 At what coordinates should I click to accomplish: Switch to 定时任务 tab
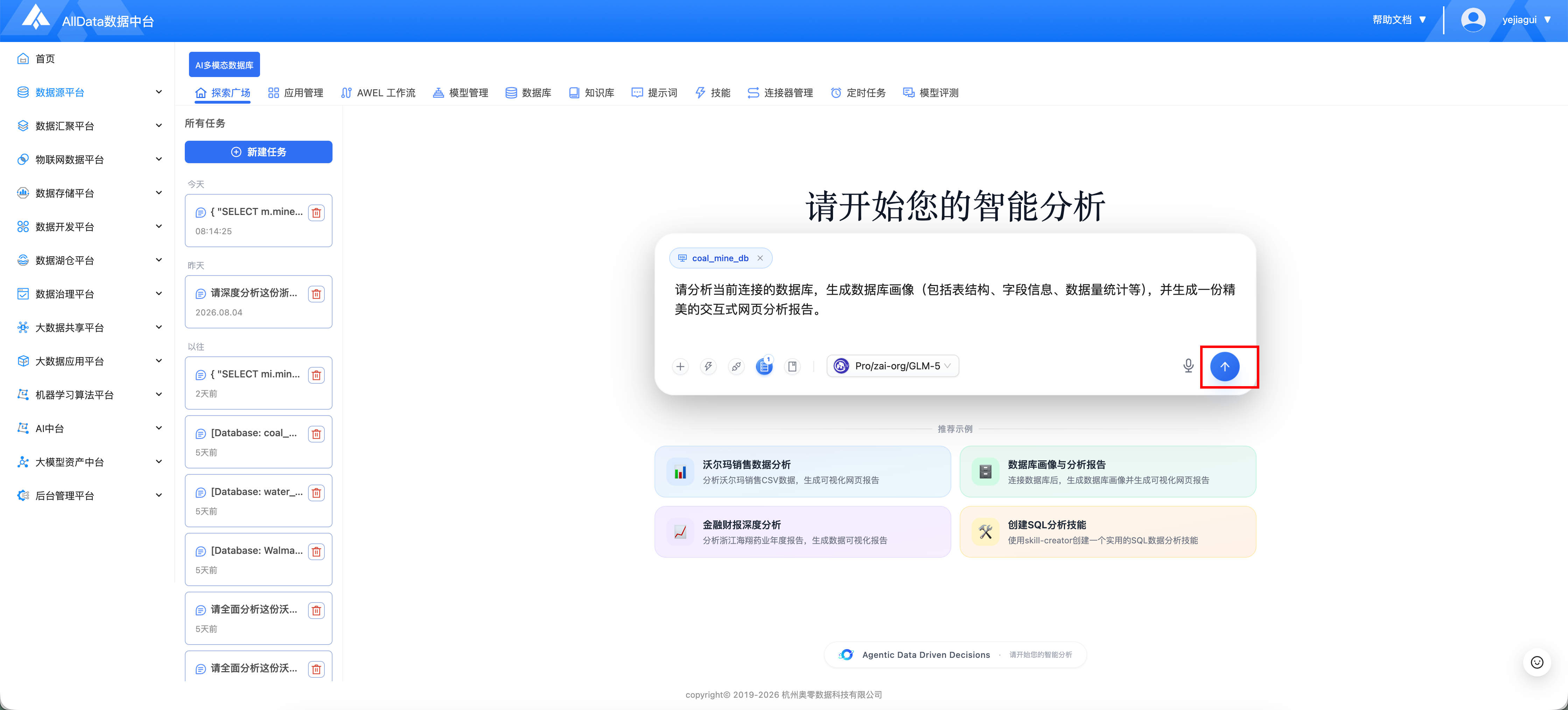(858, 93)
